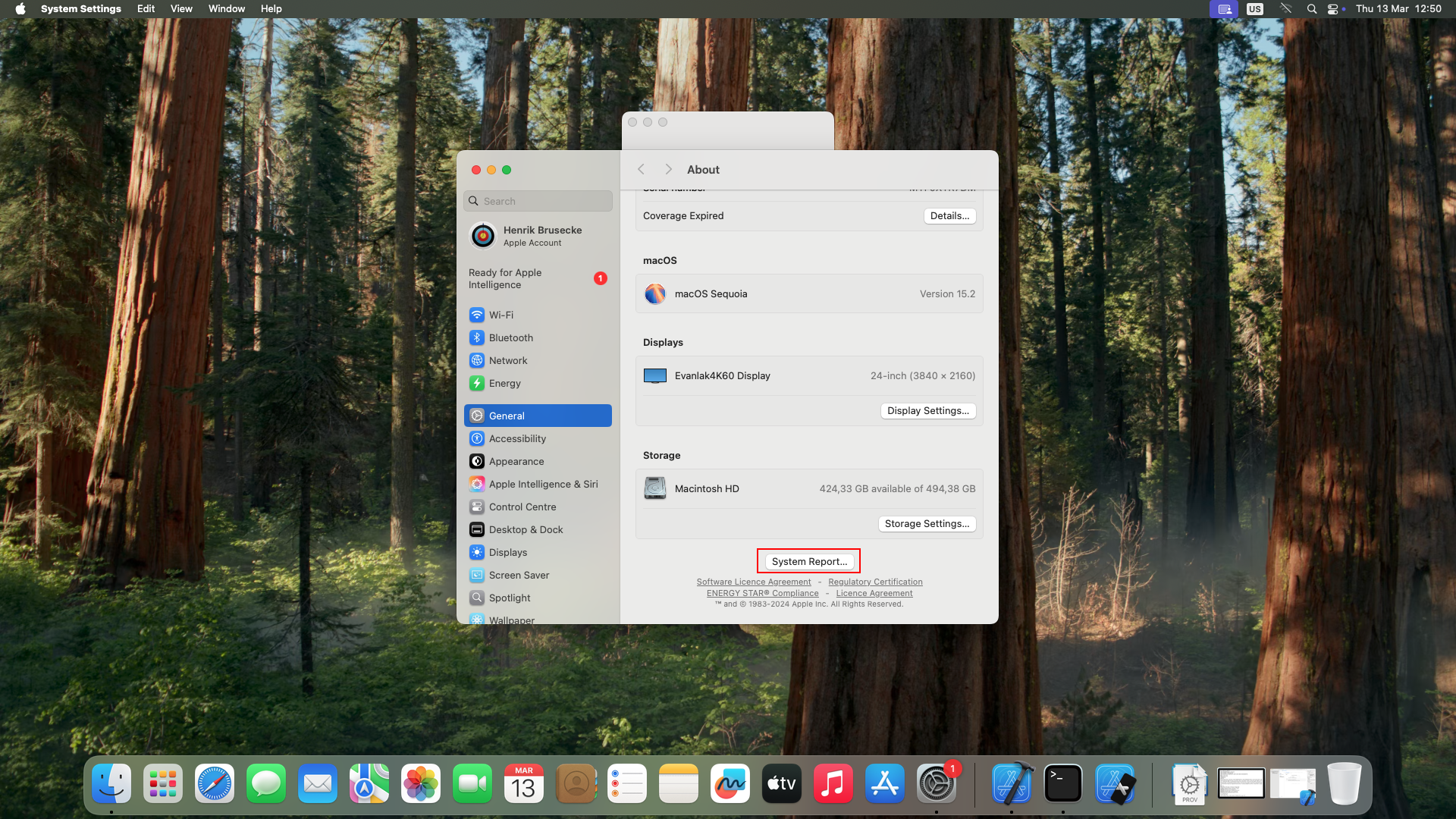Open Reminders from the Dock
The image size is (1456, 819).
pos(627,783)
